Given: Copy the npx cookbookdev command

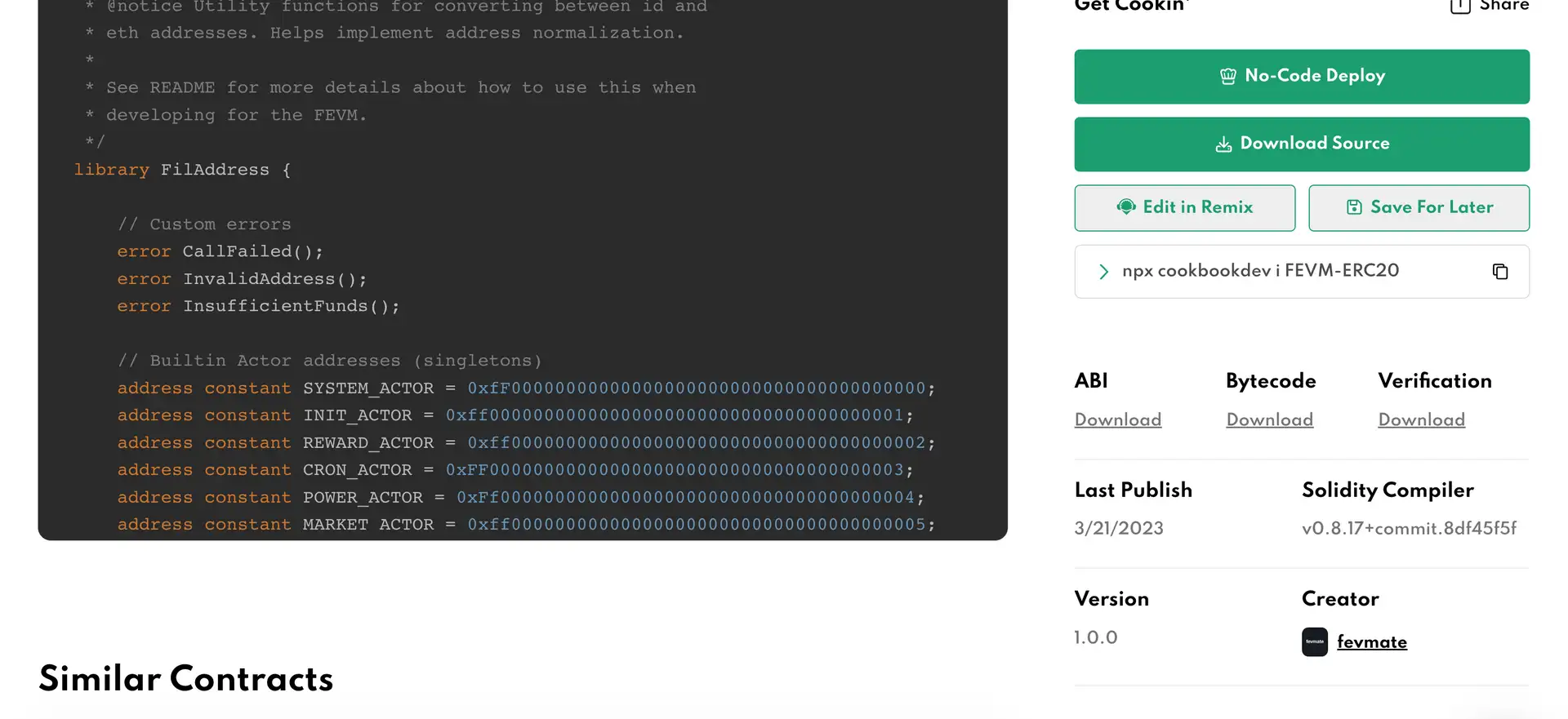Looking at the screenshot, I should (1499, 272).
